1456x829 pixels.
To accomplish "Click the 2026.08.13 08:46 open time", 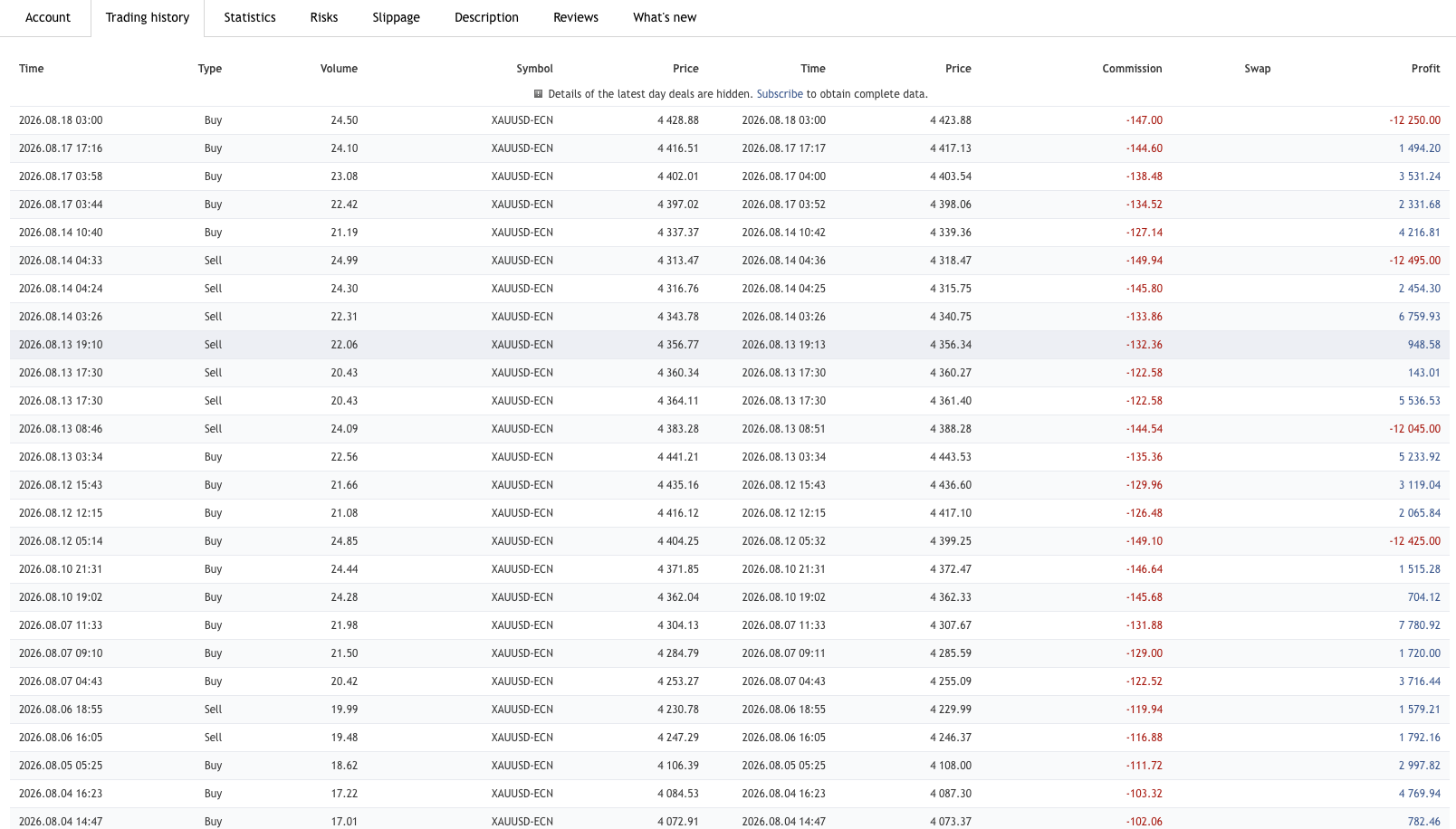I will (x=61, y=429).
